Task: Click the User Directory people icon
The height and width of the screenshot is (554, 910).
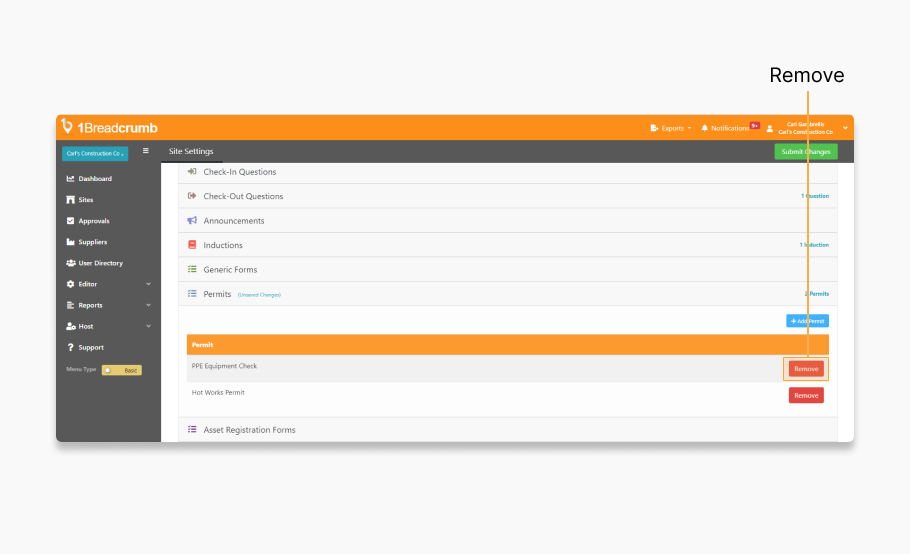Action: pyautogui.click(x=71, y=263)
